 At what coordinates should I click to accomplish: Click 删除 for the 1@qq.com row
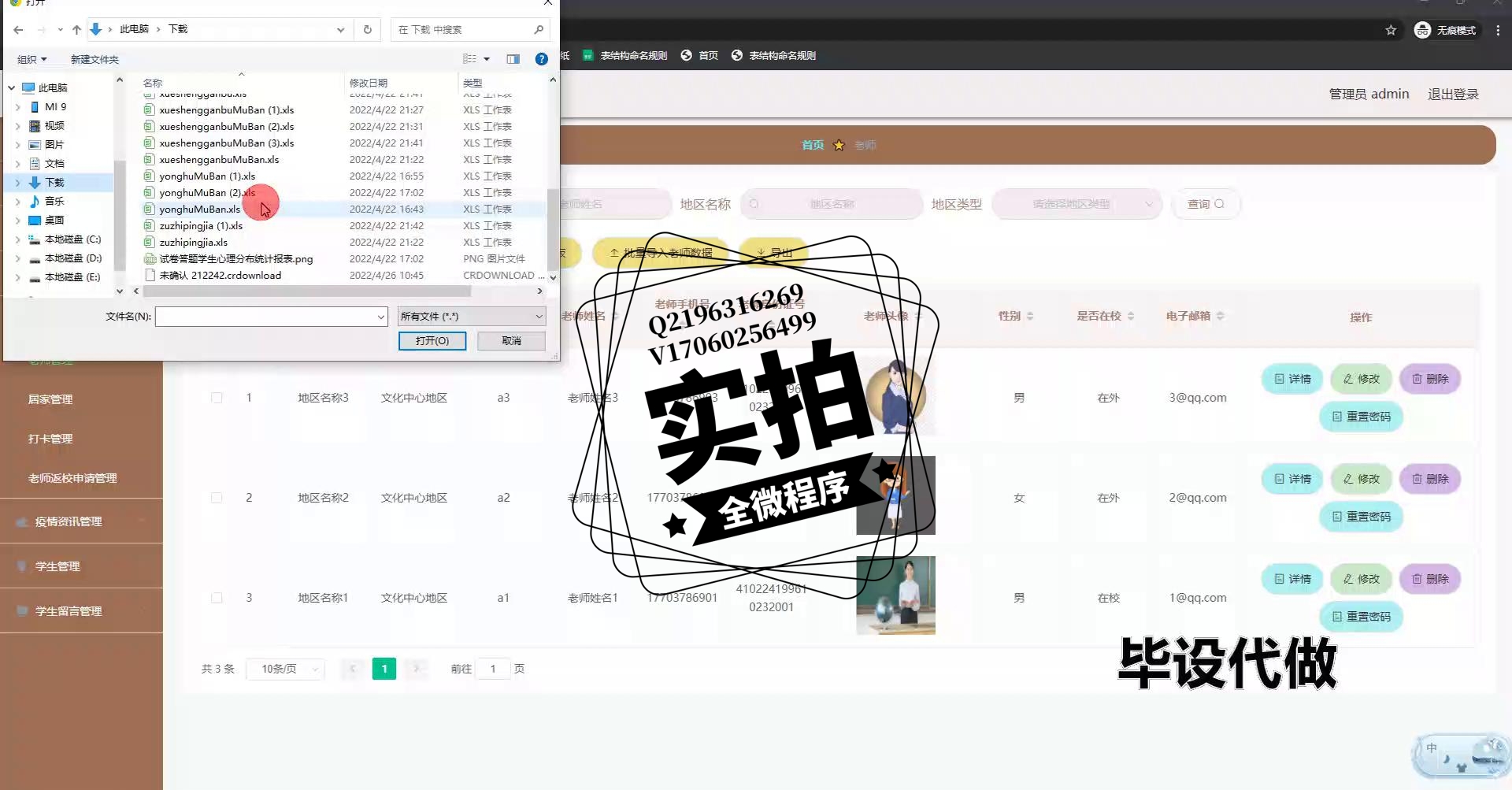tap(1430, 579)
